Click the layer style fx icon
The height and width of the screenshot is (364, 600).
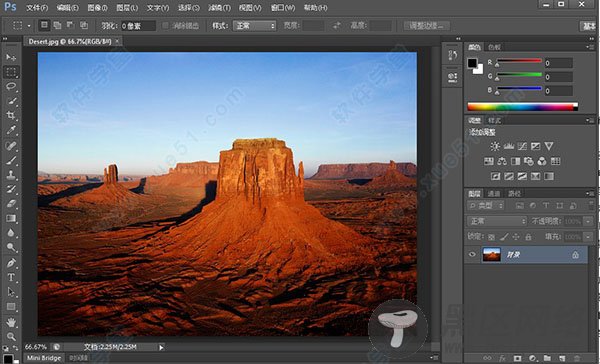[502, 358]
